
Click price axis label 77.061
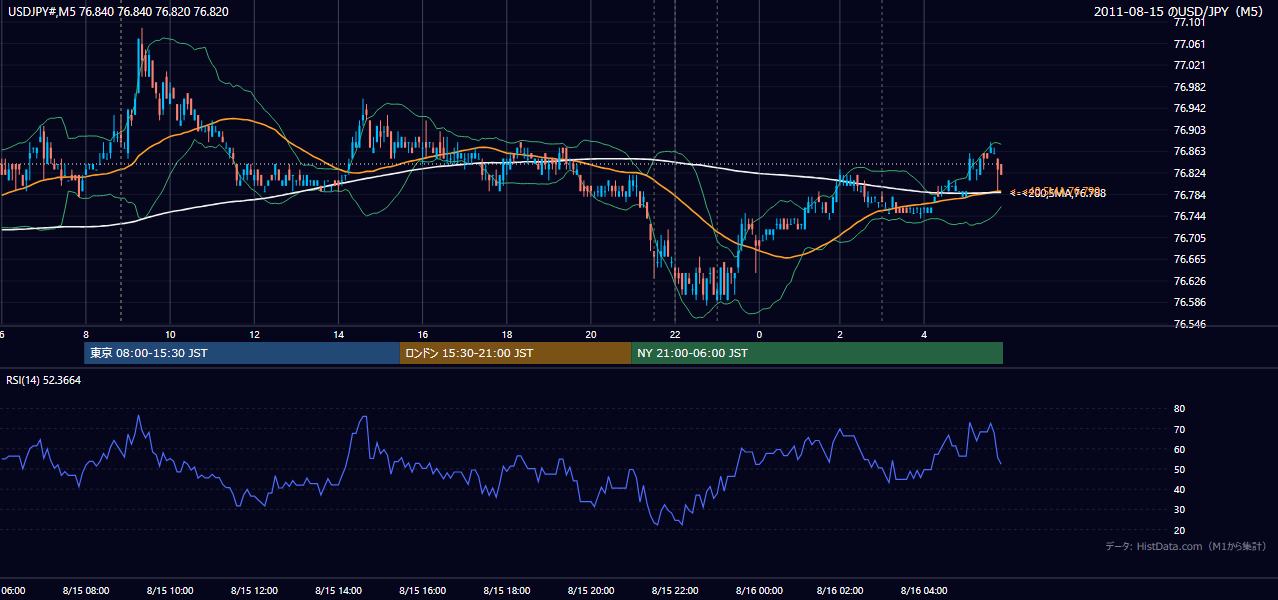1189,44
